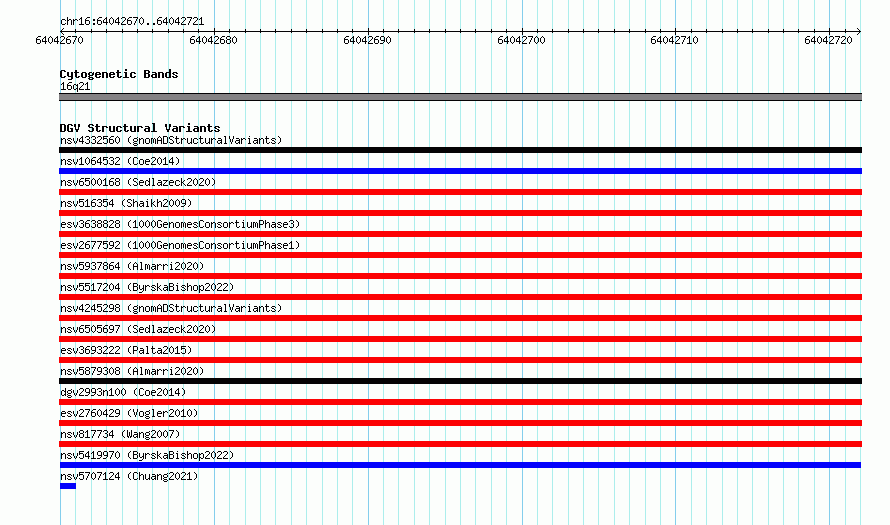The image size is (890, 525).
Task: Click the nsv5937864 (Almarri2020) label
Action: tap(132, 266)
